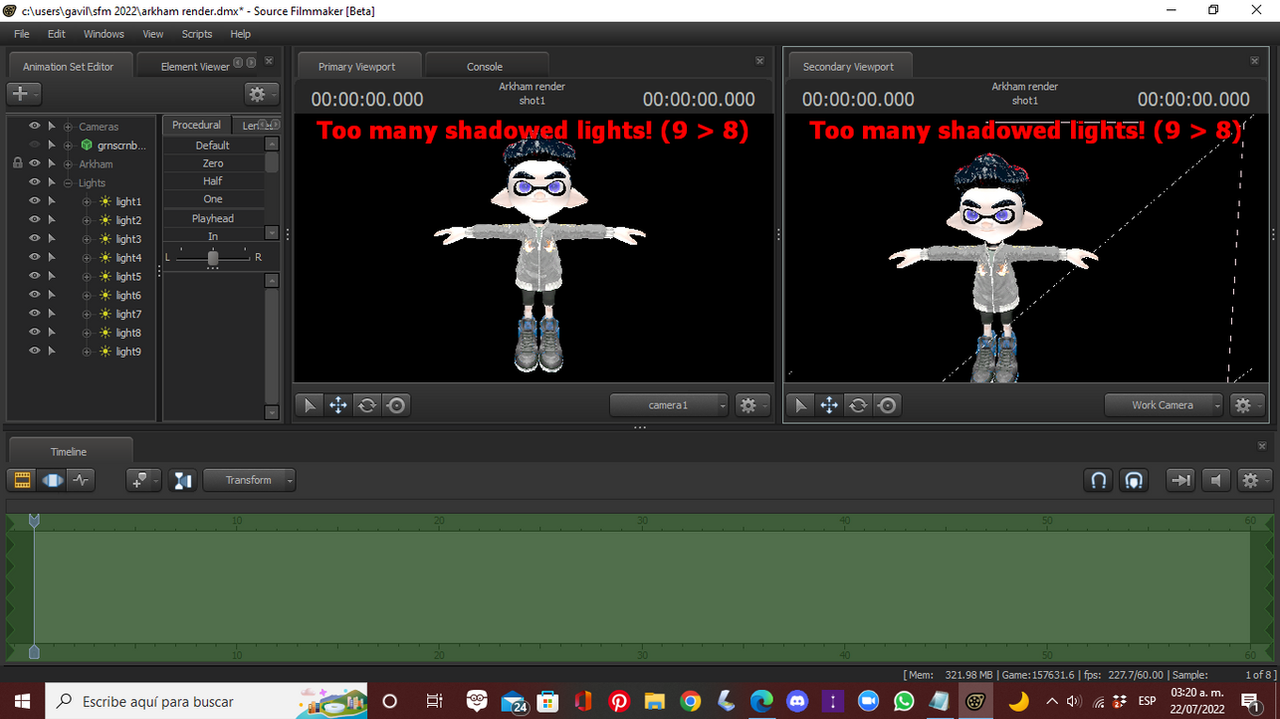Switch to the Element Viewer tab

195,66
